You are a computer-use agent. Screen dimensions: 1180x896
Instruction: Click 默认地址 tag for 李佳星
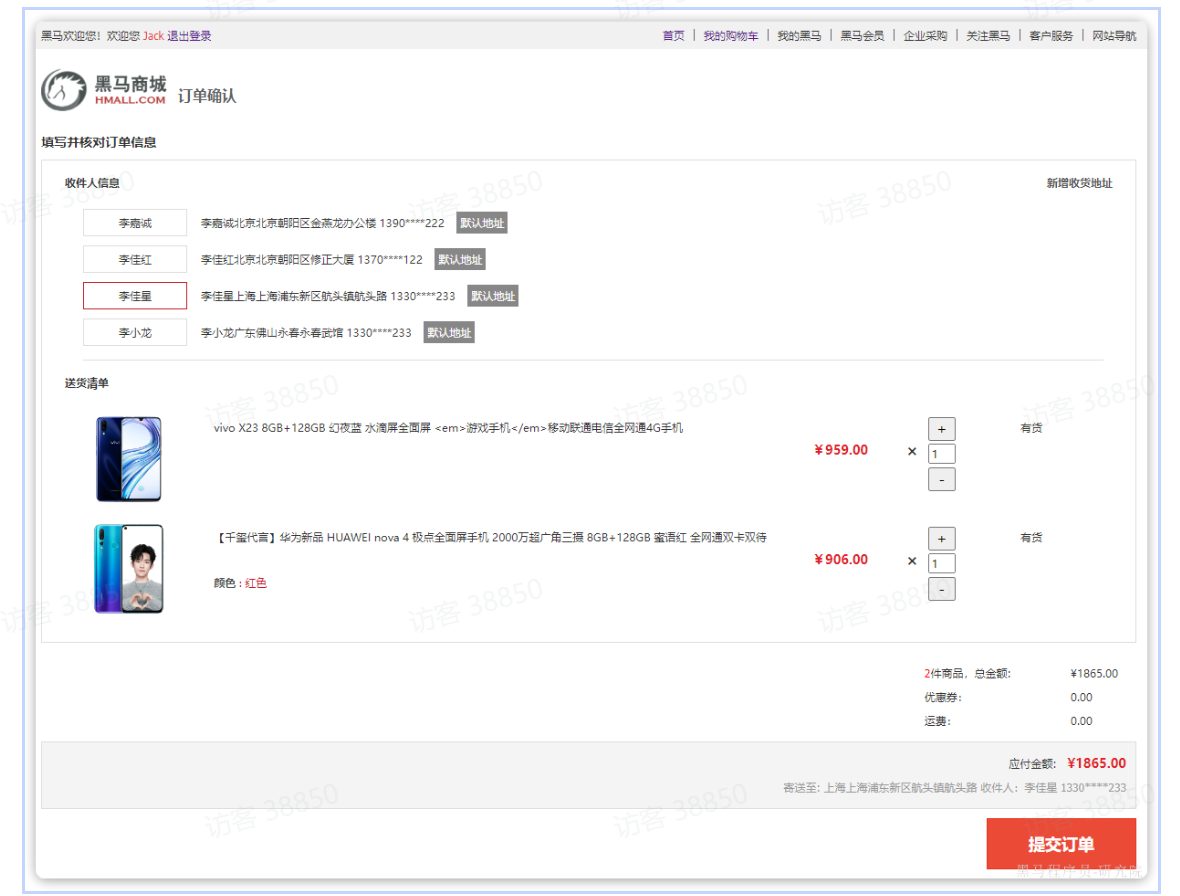click(x=493, y=296)
